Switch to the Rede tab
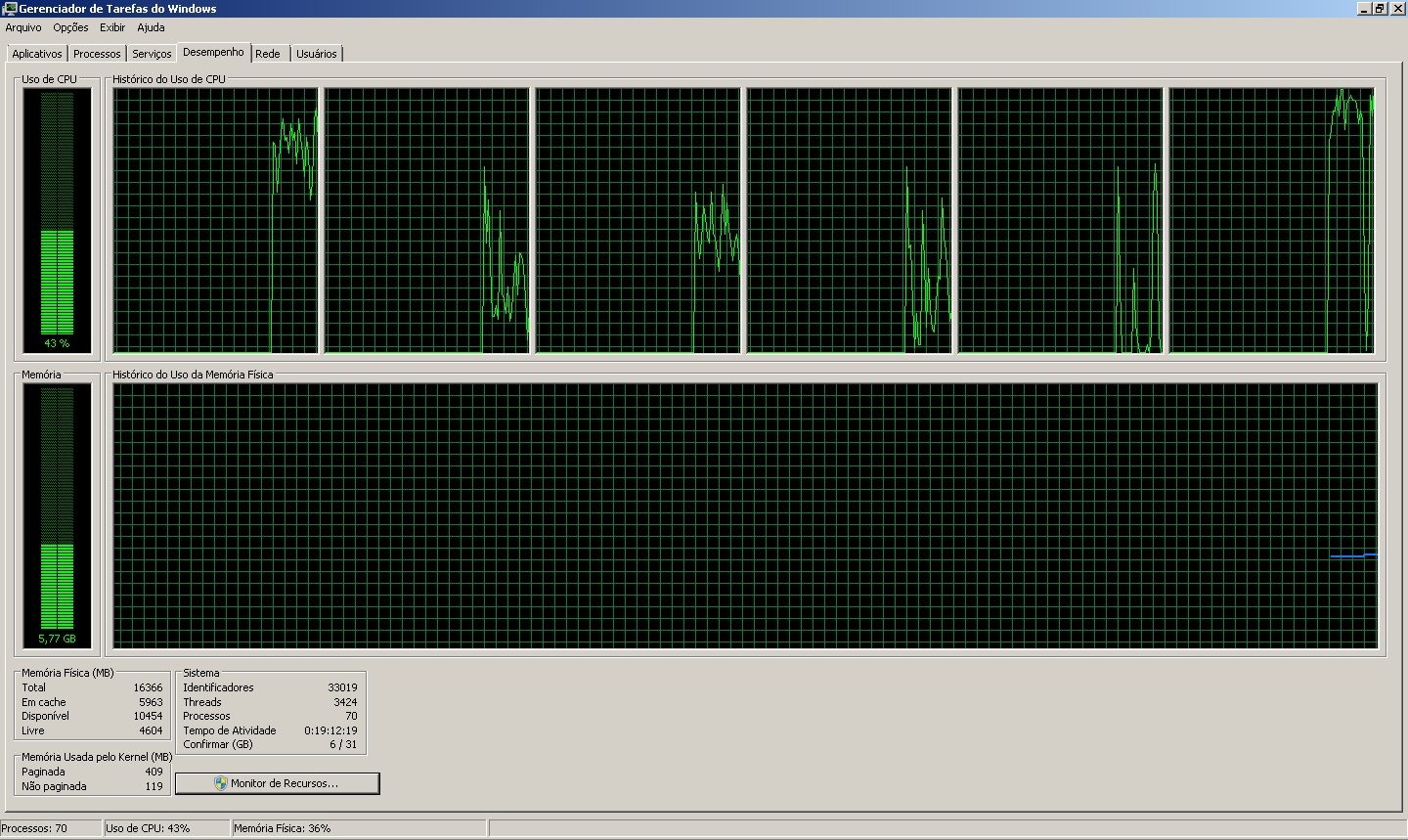 click(x=268, y=54)
